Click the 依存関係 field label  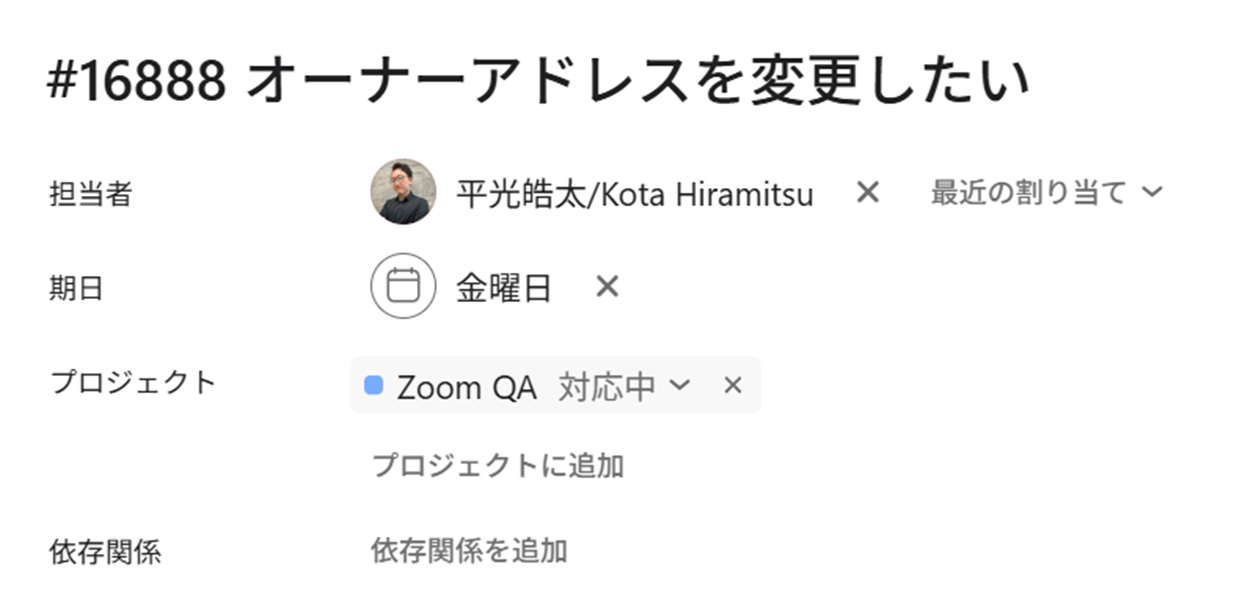105,550
